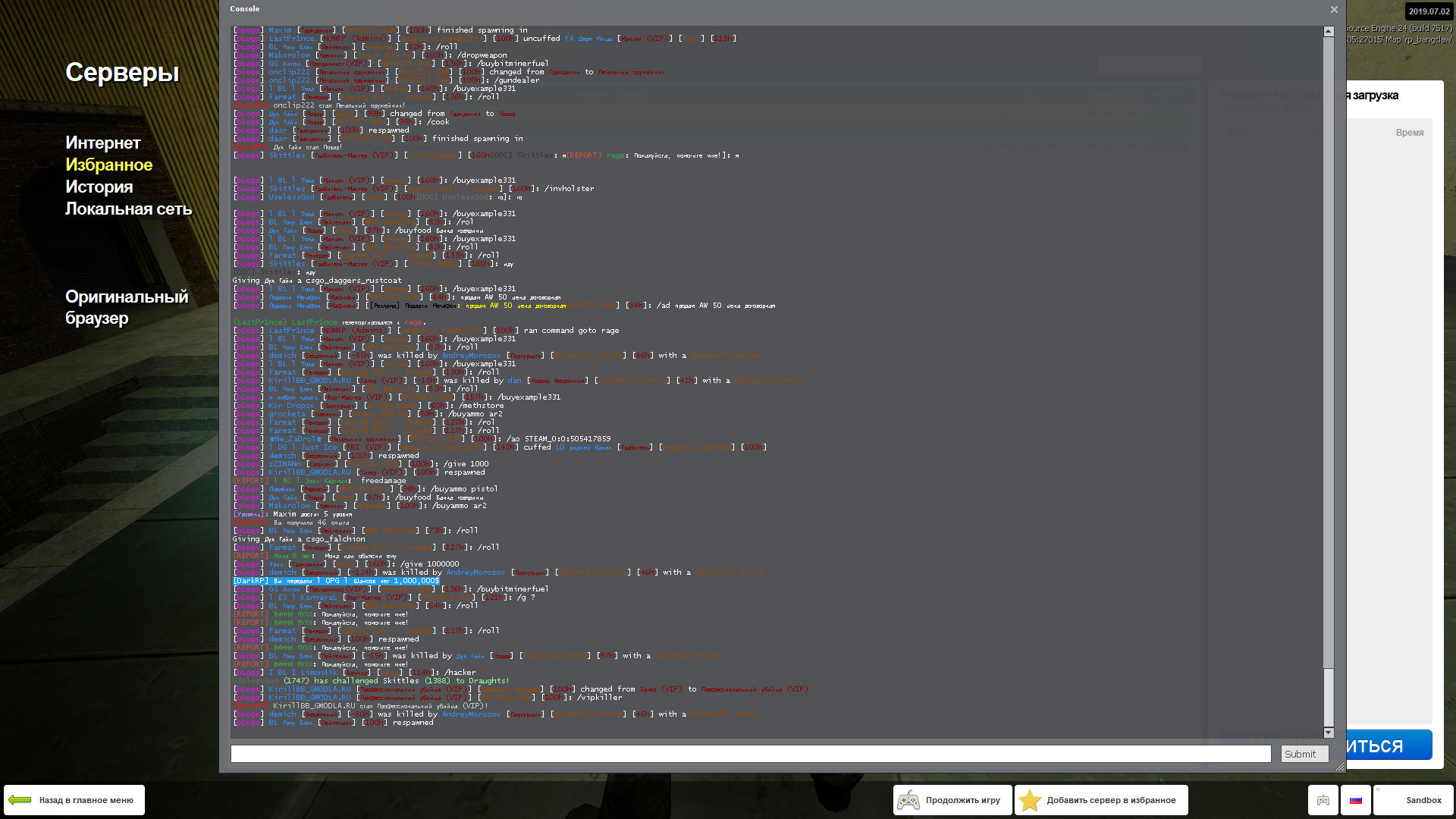Open language selection via Russian flag icon
This screenshot has height=819, width=1456.
pos(1356,800)
